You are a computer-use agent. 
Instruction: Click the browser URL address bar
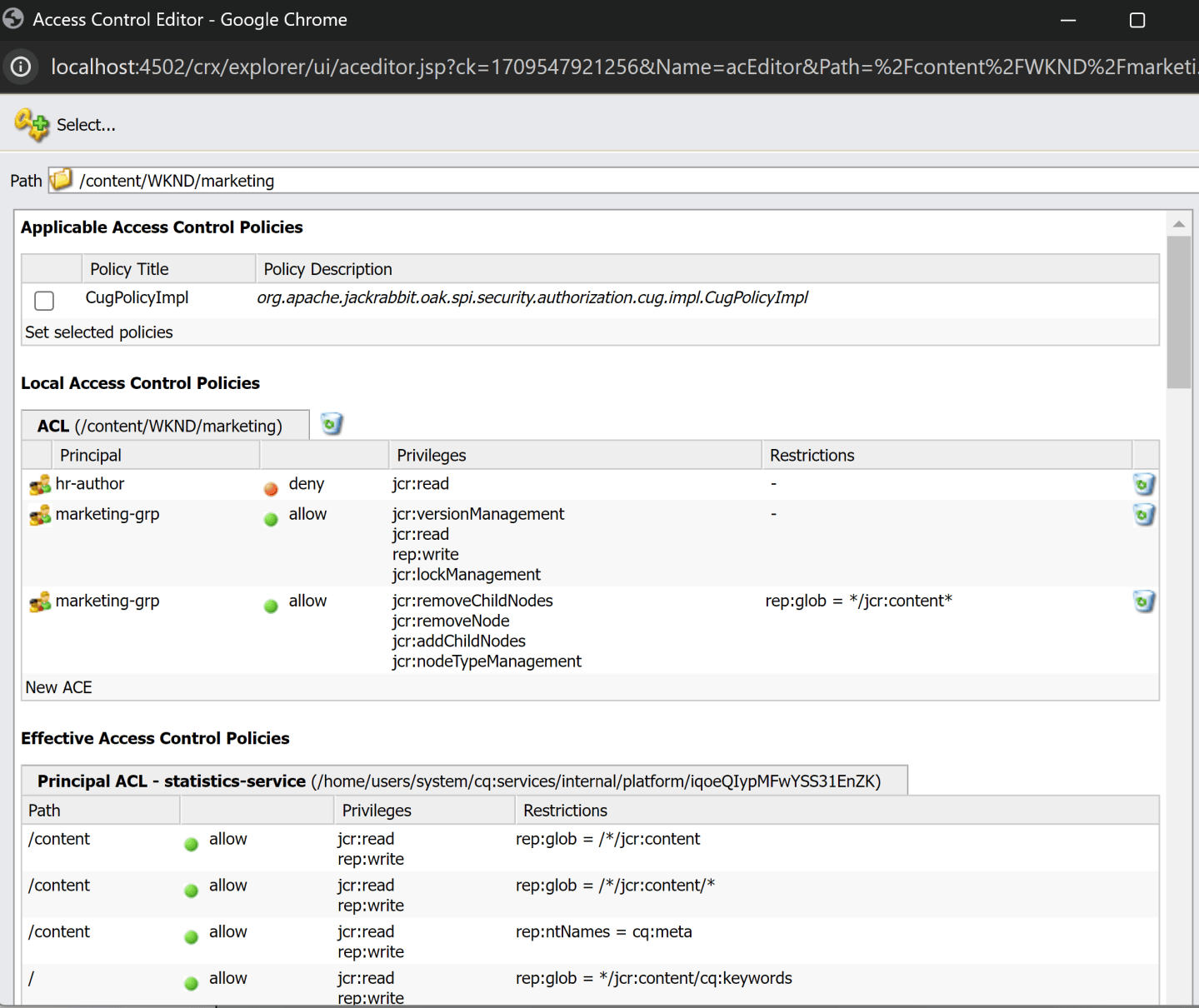tap(623, 67)
